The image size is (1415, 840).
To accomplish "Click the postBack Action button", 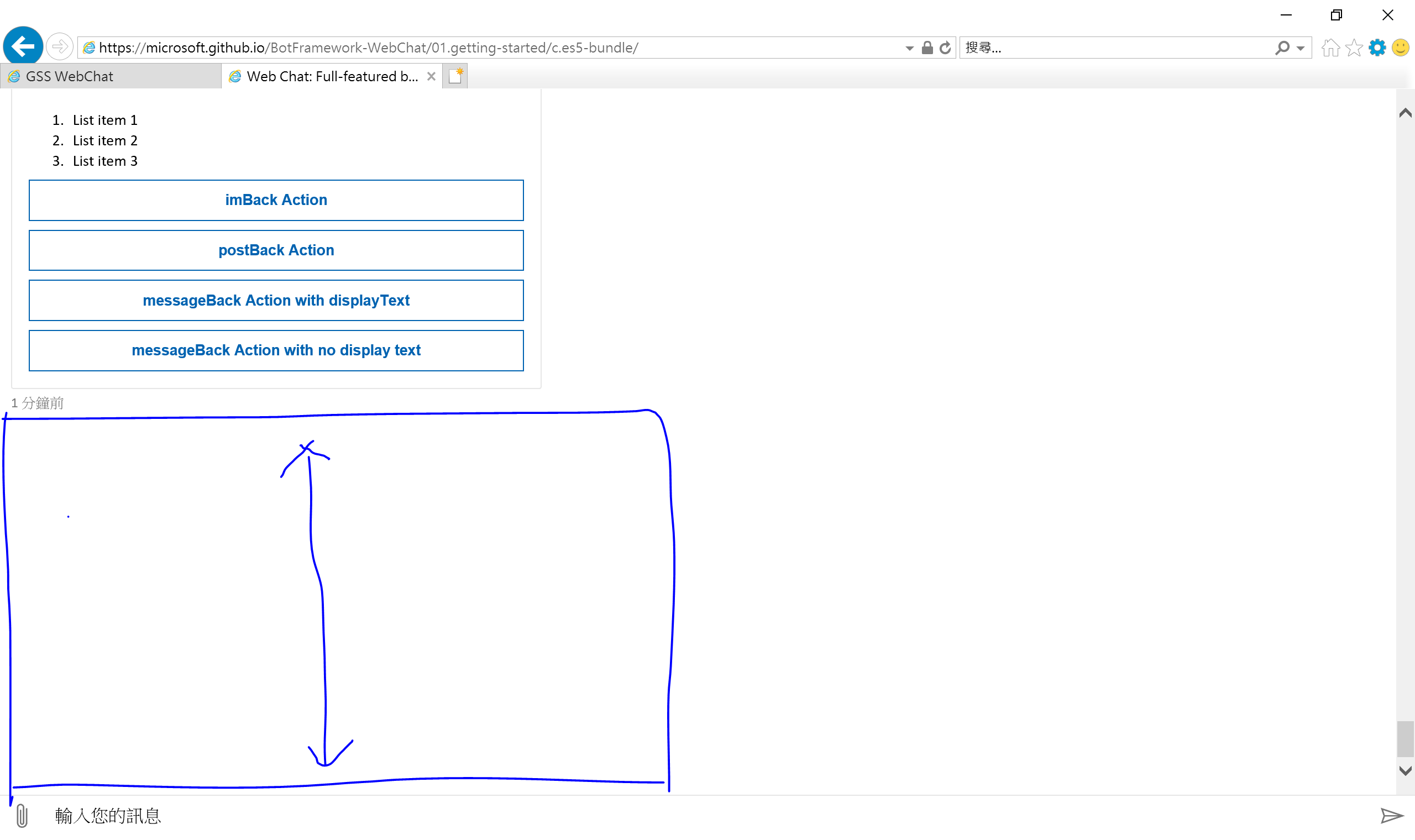I will point(276,250).
